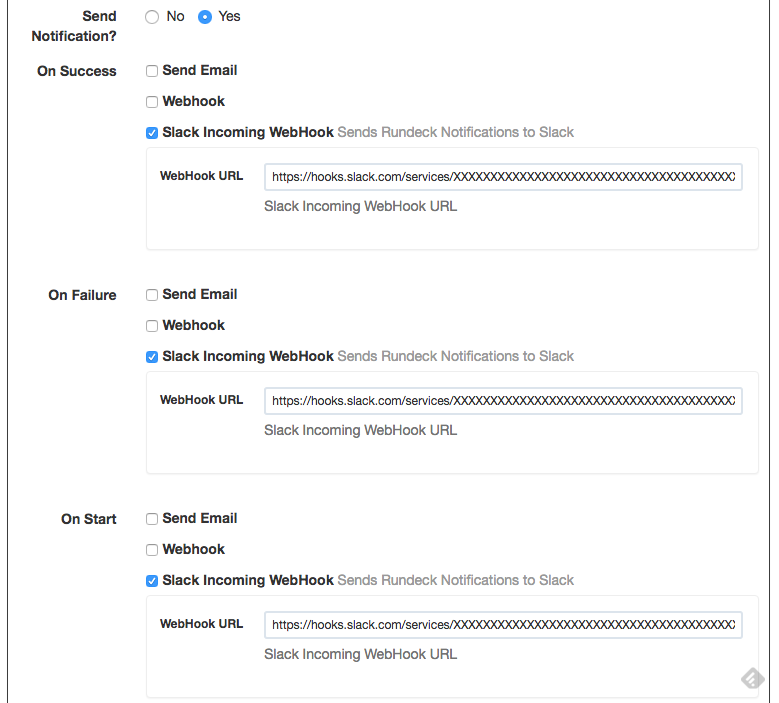Viewport: 779px width, 703px height.
Task: Uncheck Slack Incoming WebHook checkbox under On Start
Action: tap(152, 581)
